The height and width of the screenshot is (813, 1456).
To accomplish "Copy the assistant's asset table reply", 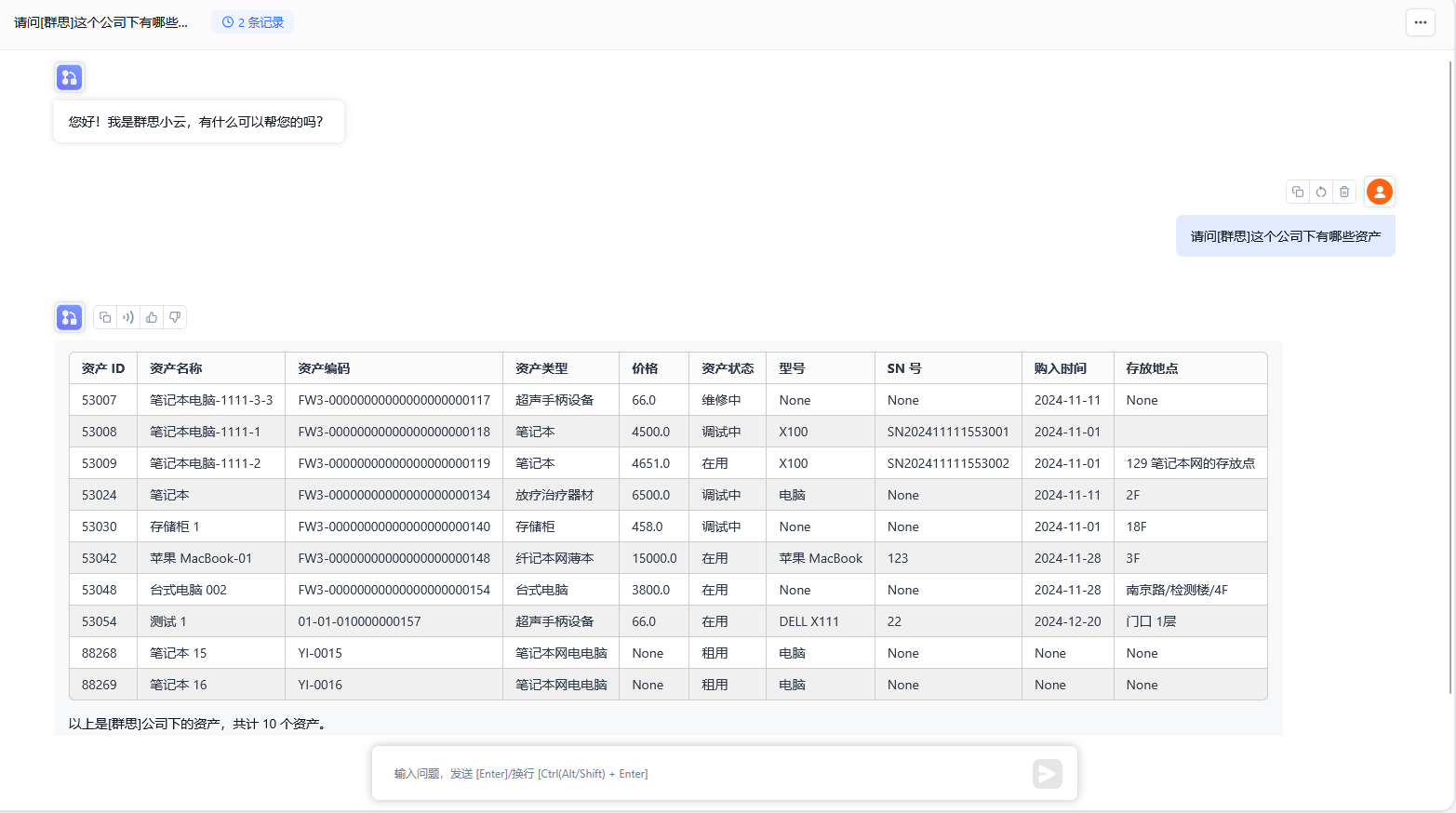I will tap(105, 317).
